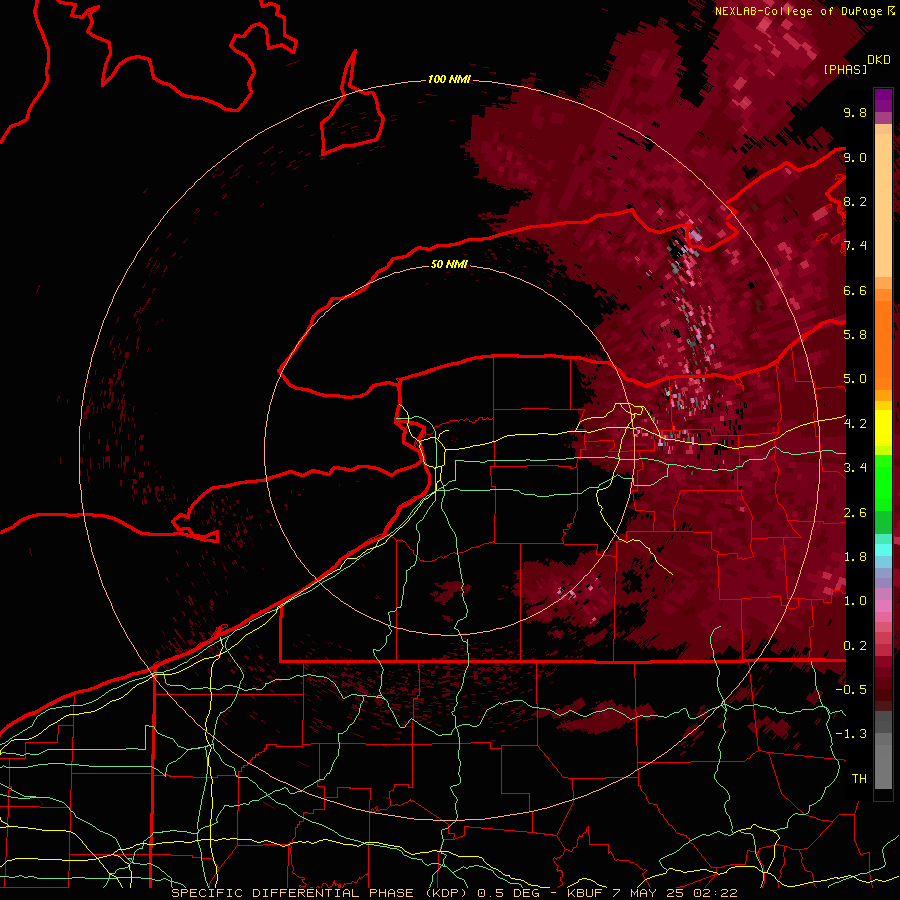The image size is (900, 900).
Task: Click the 2.6 value on the color scale
Action: [x=855, y=513]
